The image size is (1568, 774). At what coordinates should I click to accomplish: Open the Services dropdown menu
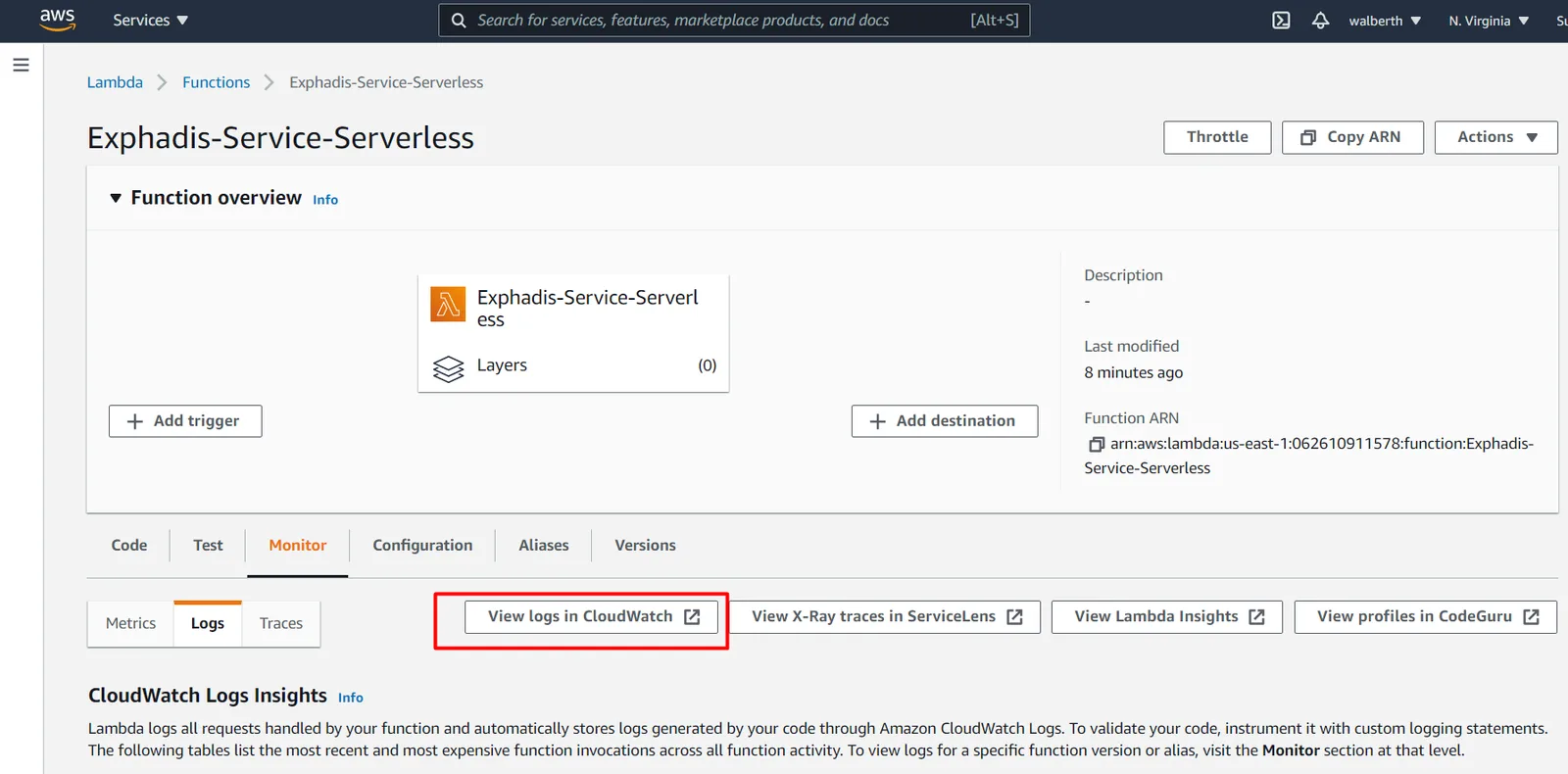[x=150, y=21]
